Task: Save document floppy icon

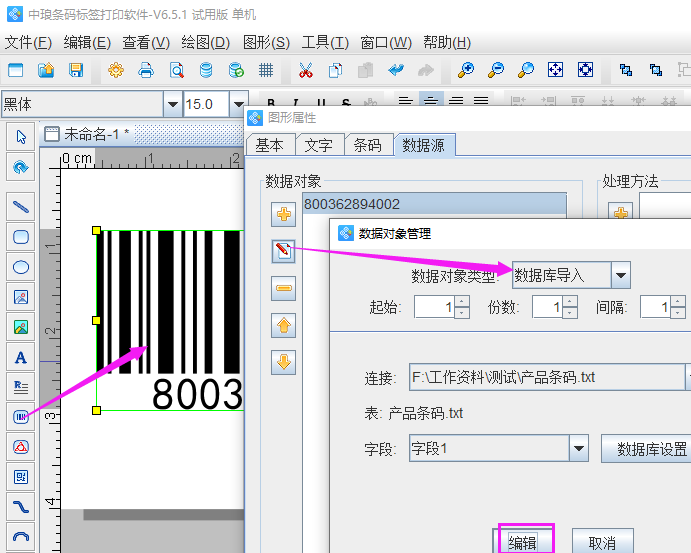Action: tap(76, 70)
